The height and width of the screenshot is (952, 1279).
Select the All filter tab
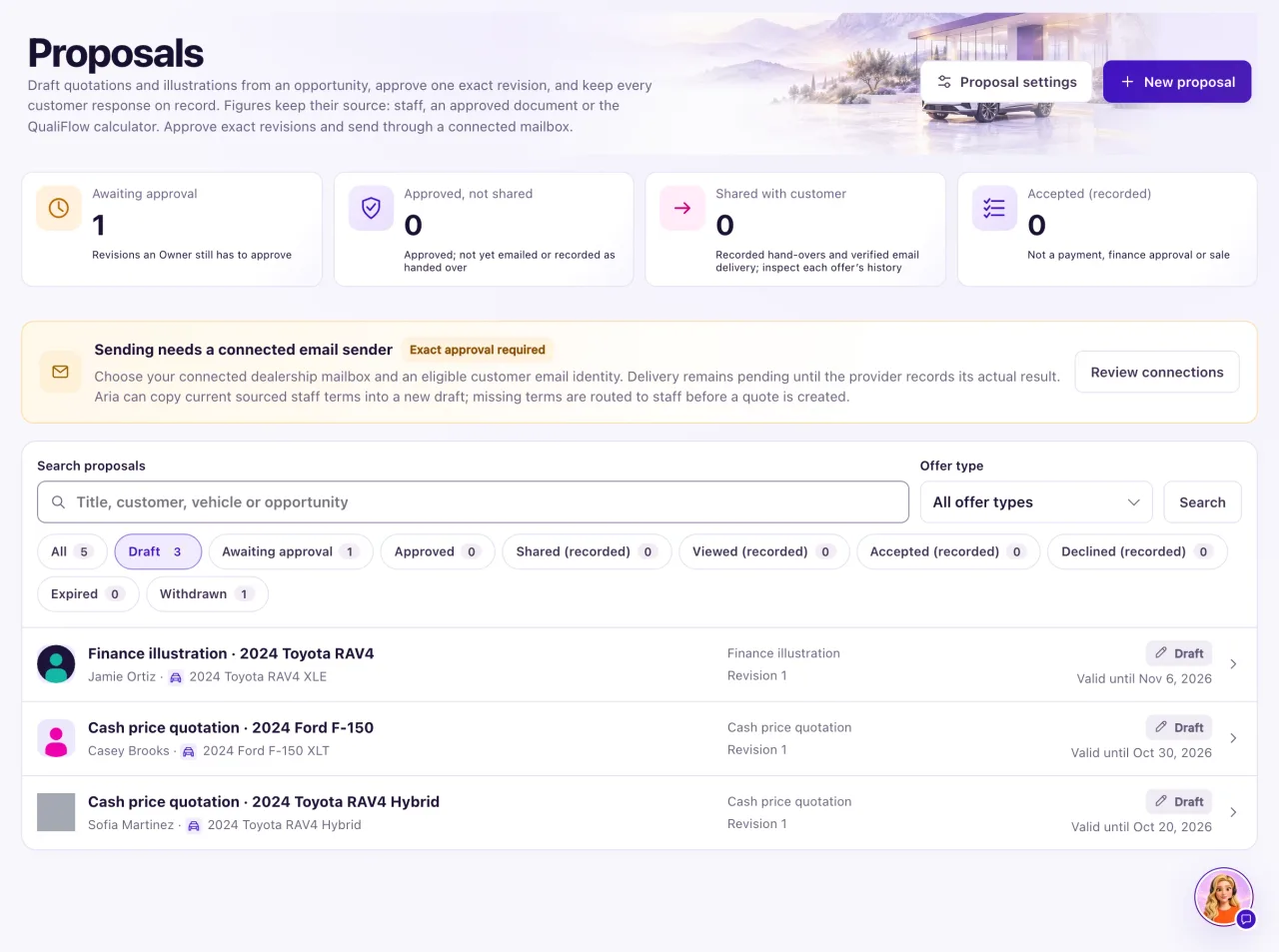(x=72, y=551)
